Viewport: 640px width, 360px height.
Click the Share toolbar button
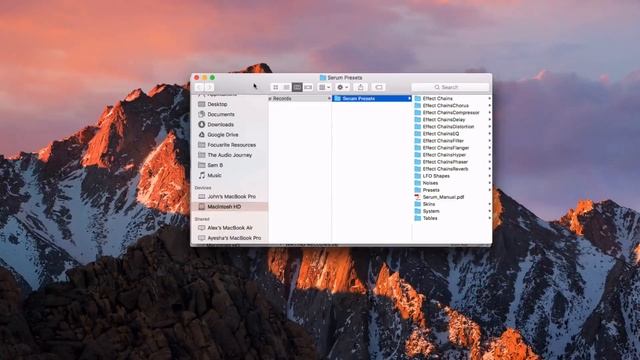click(x=360, y=87)
